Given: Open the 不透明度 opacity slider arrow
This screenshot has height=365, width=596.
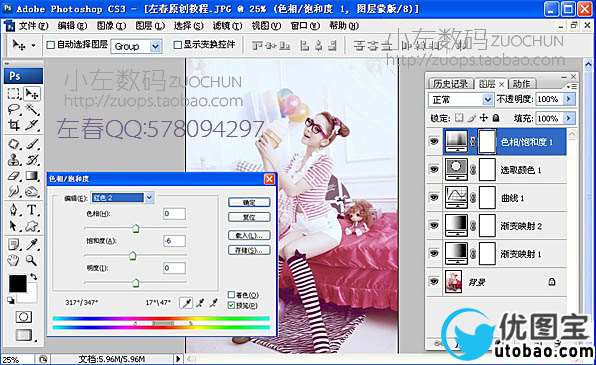Looking at the screenshot, I should [569, 99].
